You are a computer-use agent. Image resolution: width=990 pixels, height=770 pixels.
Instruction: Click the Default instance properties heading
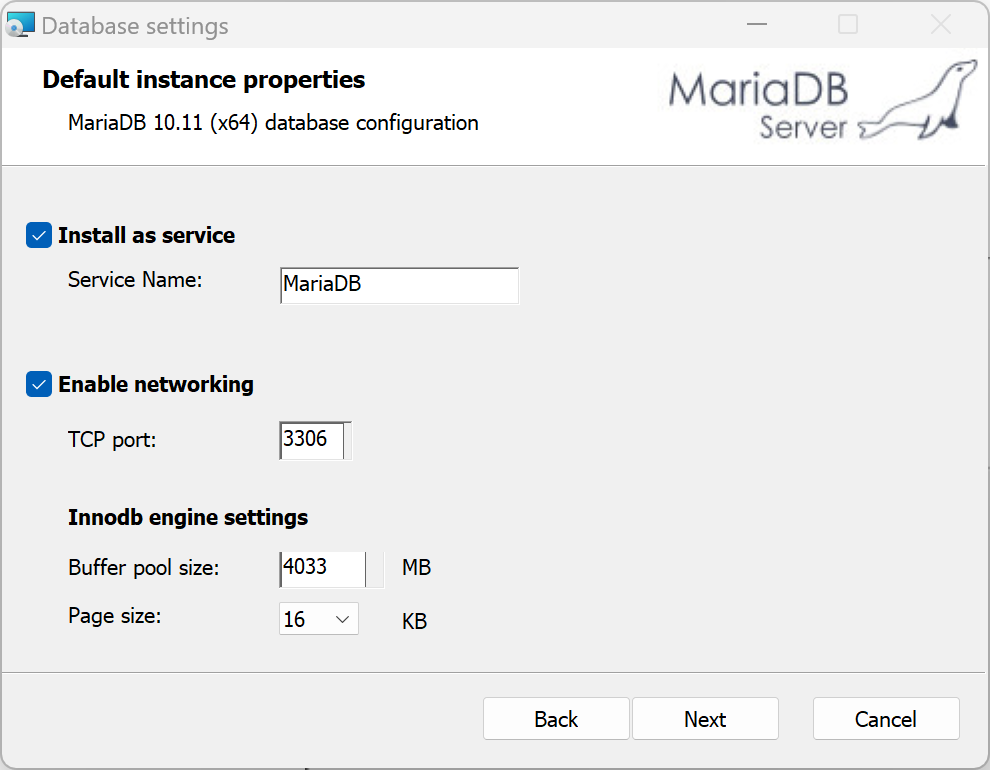pos(204,80)
